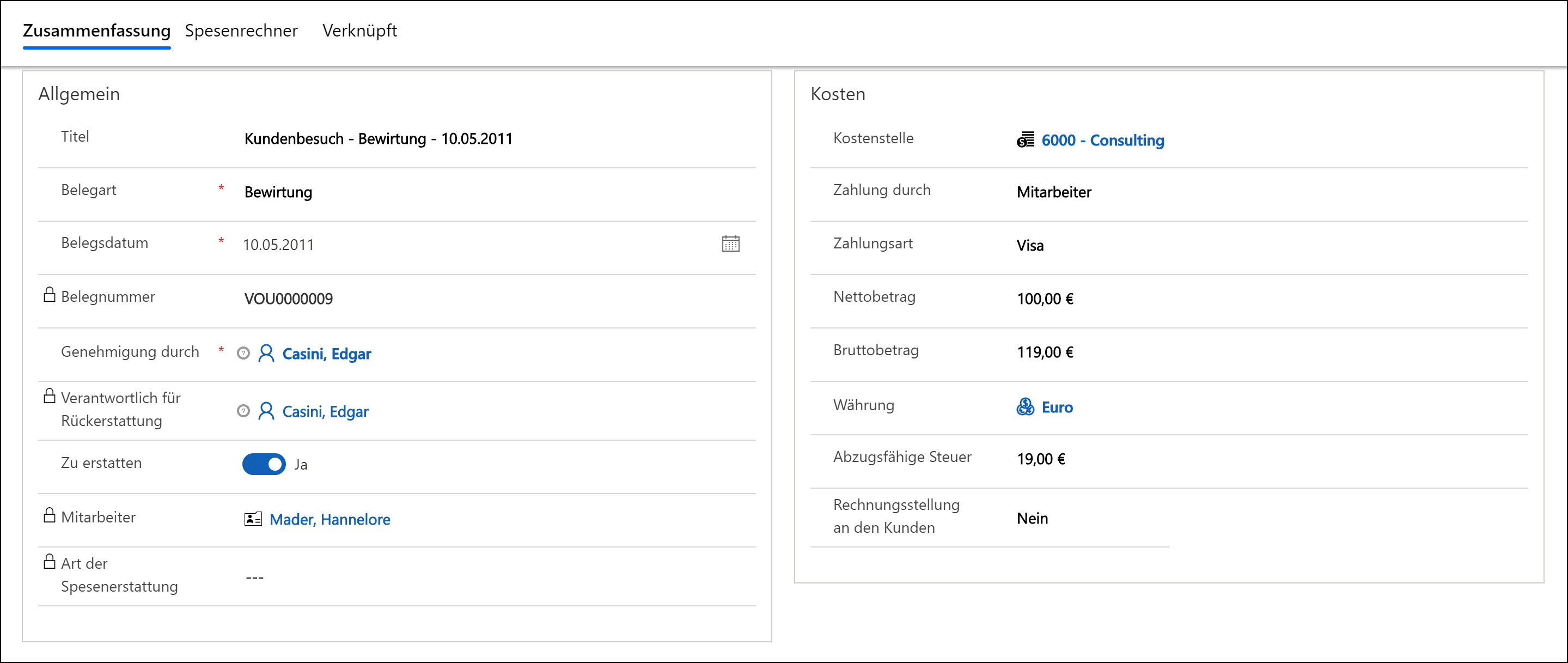Screen dimensions: 1568x663
Task: Select the Zahlung durch field showing Mitarbeiter
Action: (x=1054, y=192)
